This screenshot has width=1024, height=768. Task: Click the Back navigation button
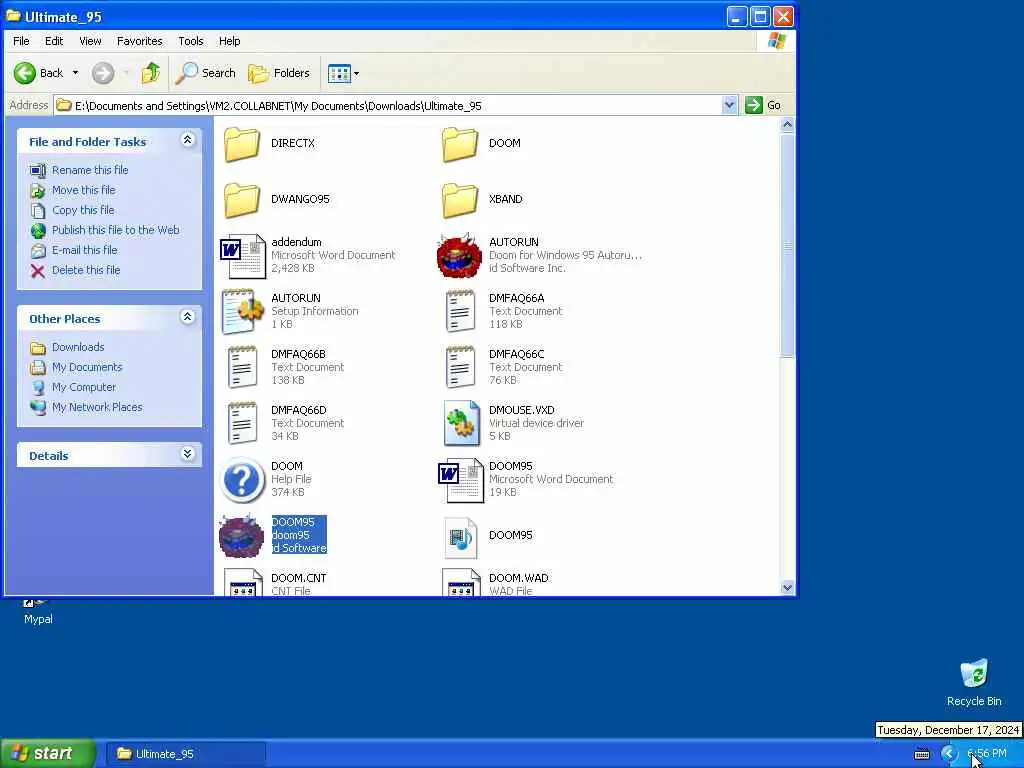click(x=39, y=73)
